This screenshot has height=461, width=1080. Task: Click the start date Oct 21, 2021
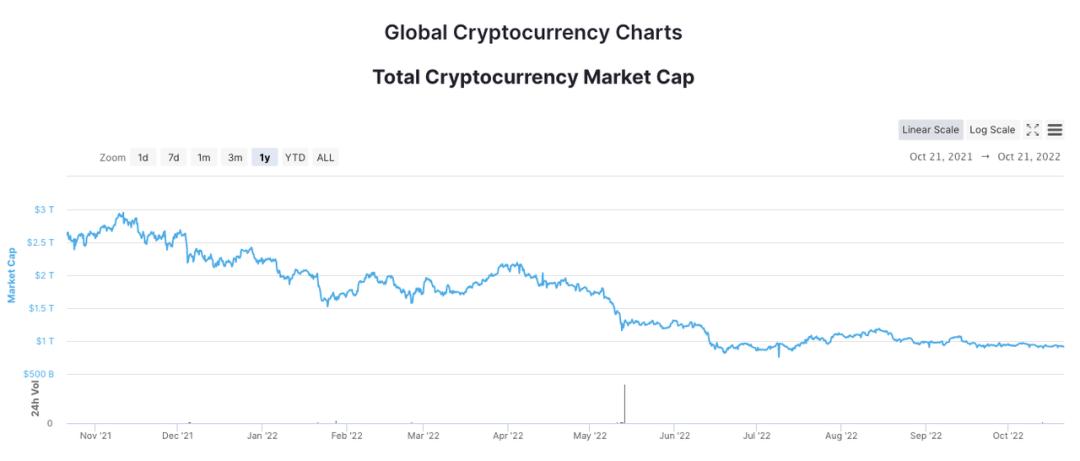point(941,157)
